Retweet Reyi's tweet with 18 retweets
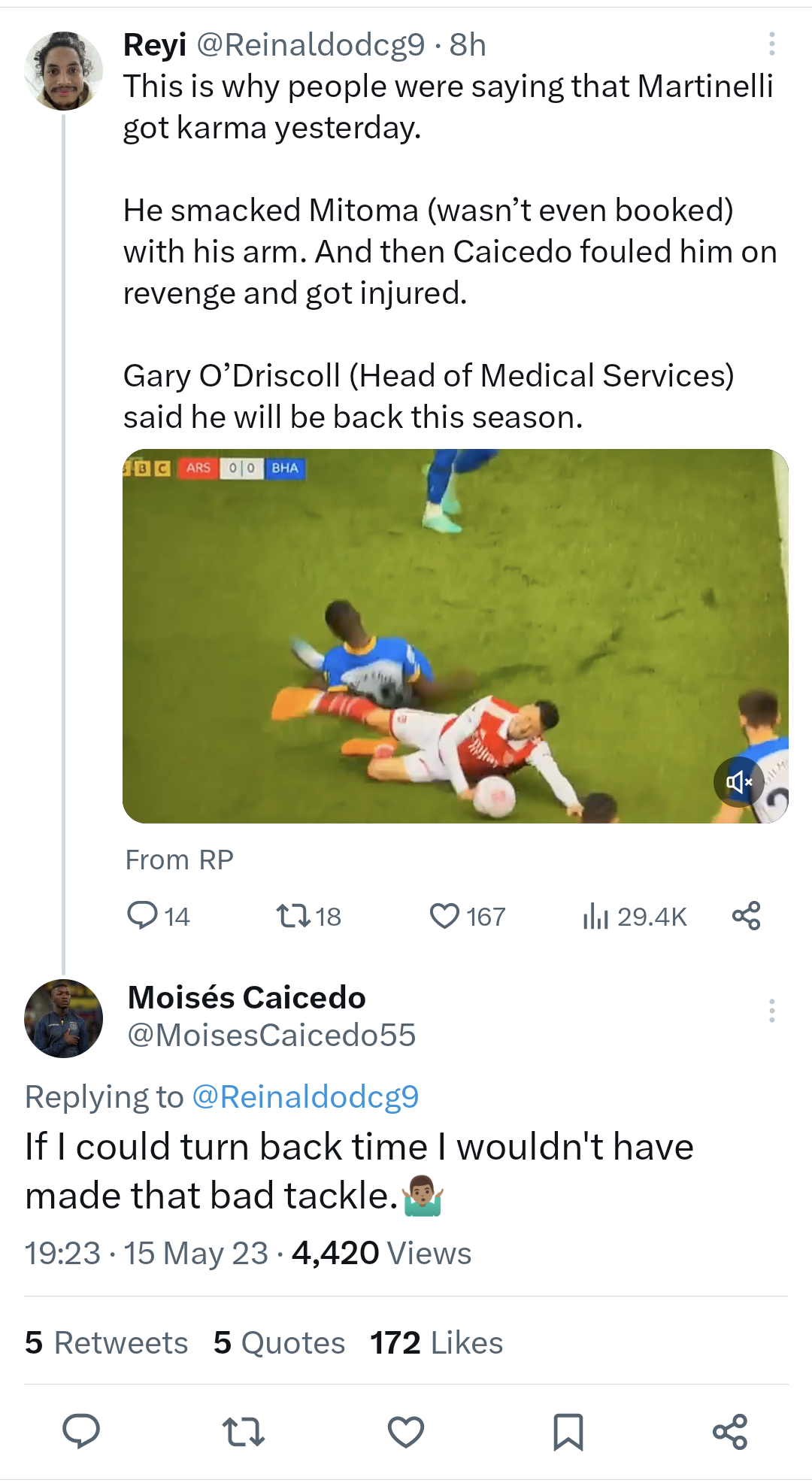The width and height of the screenshot is (812, 1483). [x=293, y=916]
